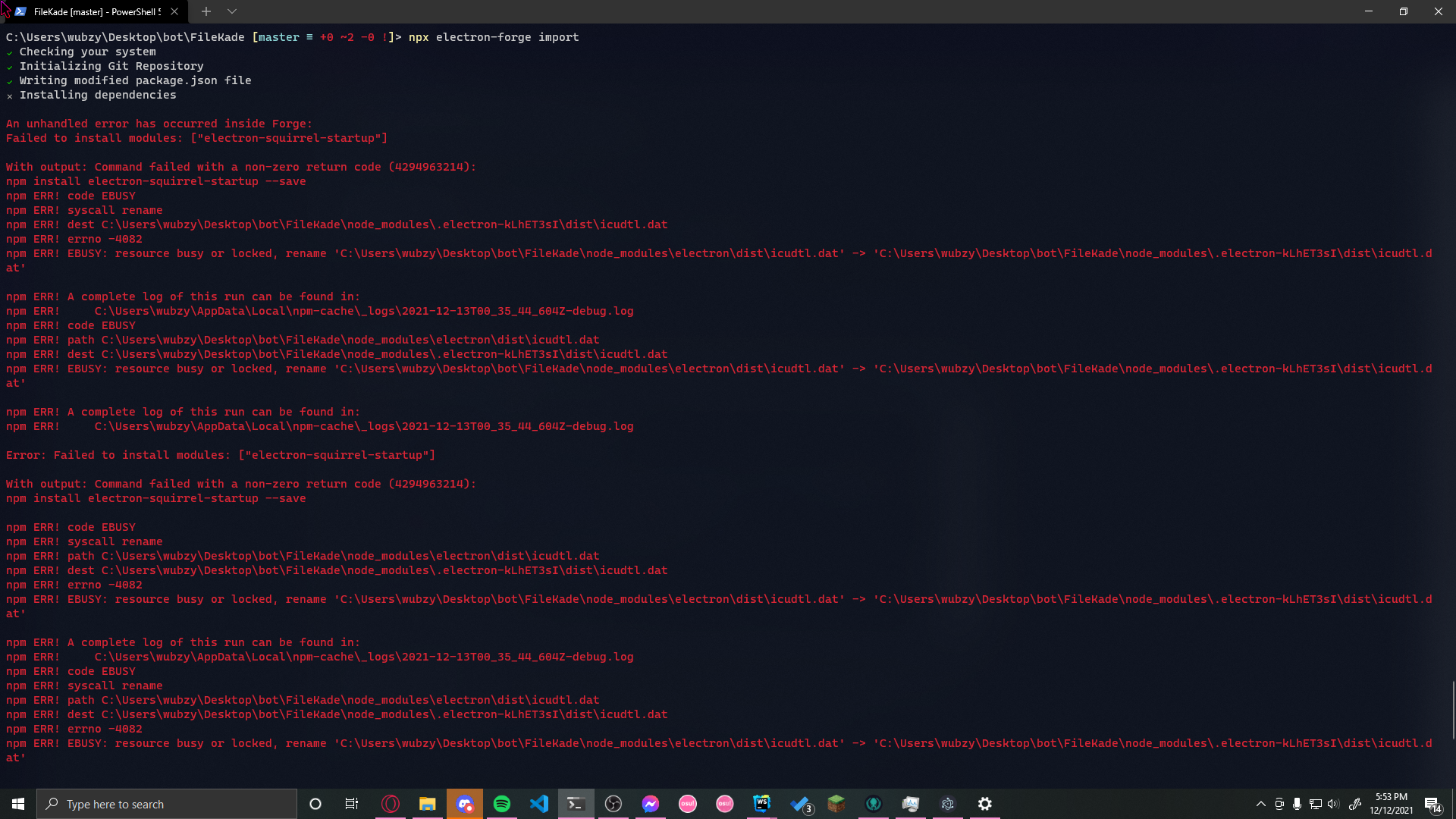The width and height of the screenshot is (1456, 819).
Task: Close the FileKade PowerShell tab
Action: [174, 11]
